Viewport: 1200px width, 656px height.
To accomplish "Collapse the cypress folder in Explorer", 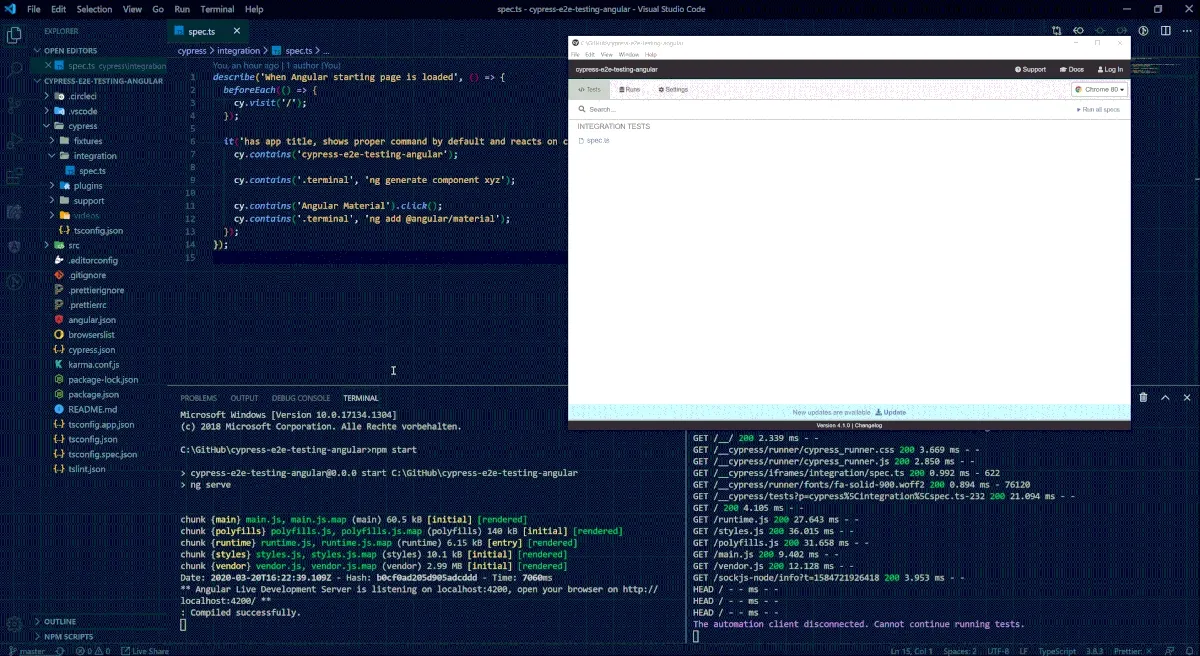I will click(x=82, y=126).
